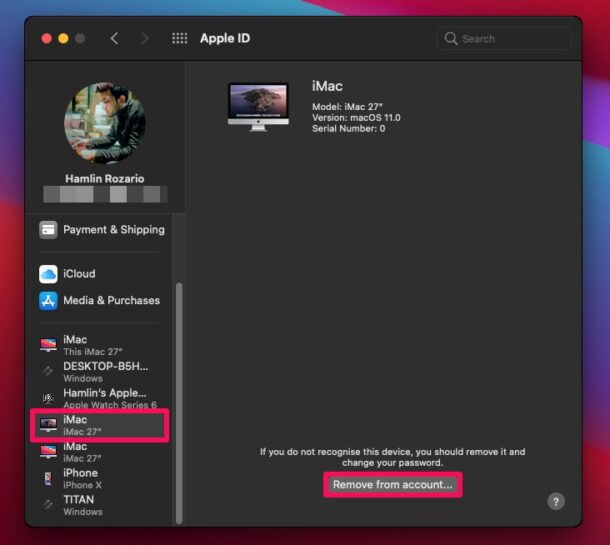Go back with the left chevron

point(114,39)
